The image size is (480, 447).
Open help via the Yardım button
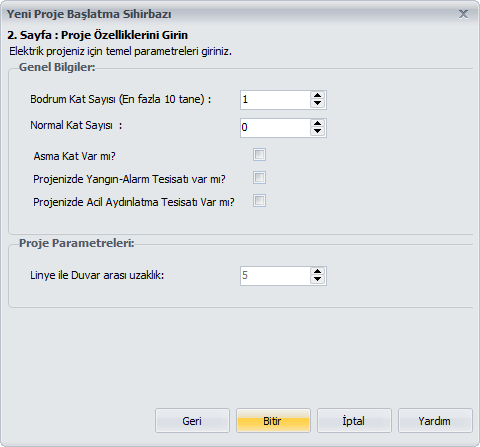[x=435, y=421]
